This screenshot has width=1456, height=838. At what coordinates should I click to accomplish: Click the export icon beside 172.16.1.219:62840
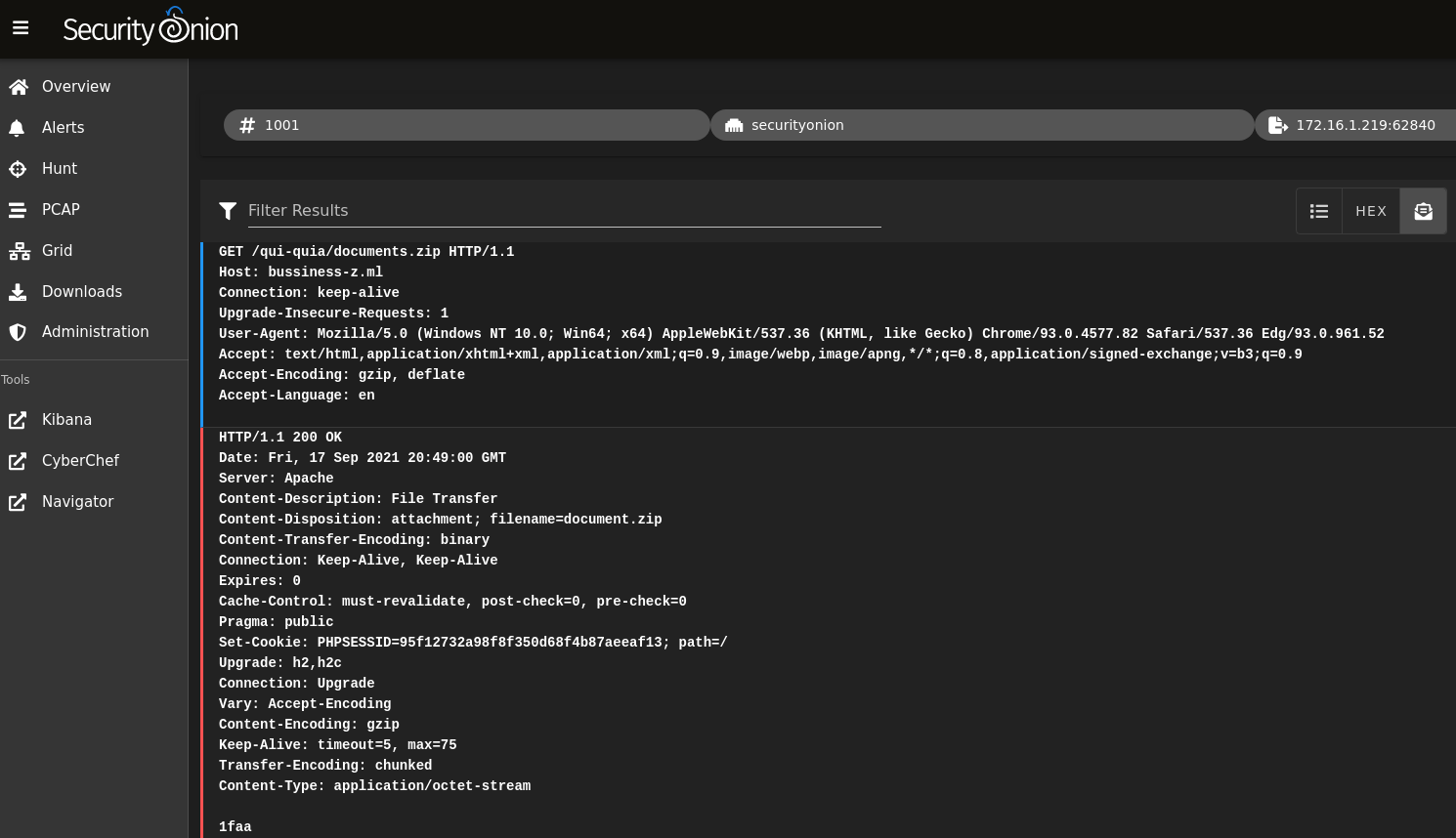1278,125
